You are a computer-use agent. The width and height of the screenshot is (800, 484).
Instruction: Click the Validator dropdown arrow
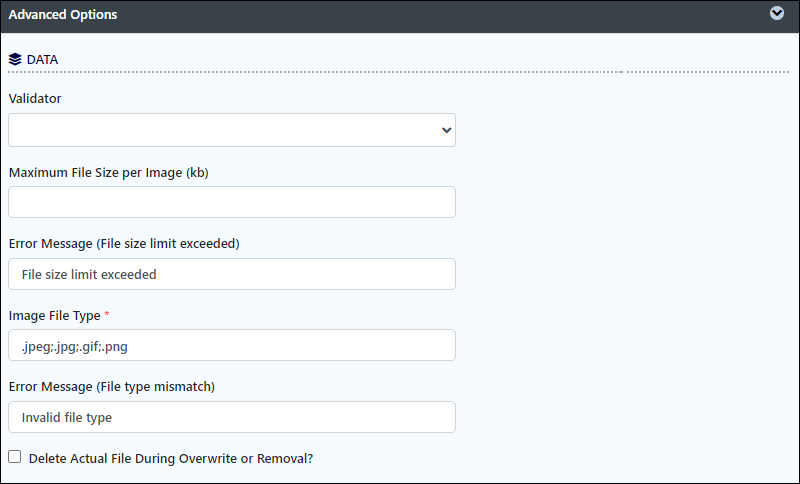tap(446, 130)
